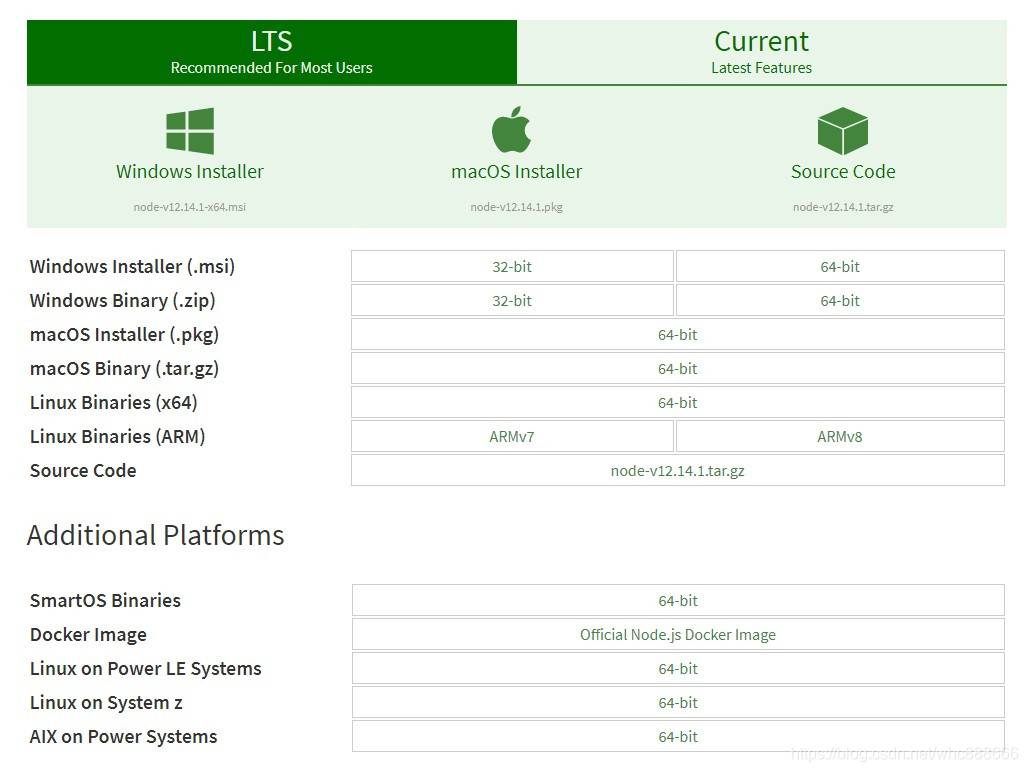
Task: Open the Official Node.js Docker Image link
Action: [x=678, y=635]
